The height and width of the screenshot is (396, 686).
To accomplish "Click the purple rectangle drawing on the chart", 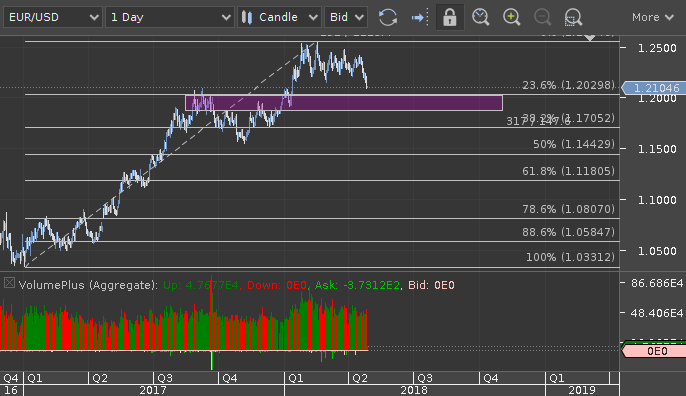I will 344,103.
